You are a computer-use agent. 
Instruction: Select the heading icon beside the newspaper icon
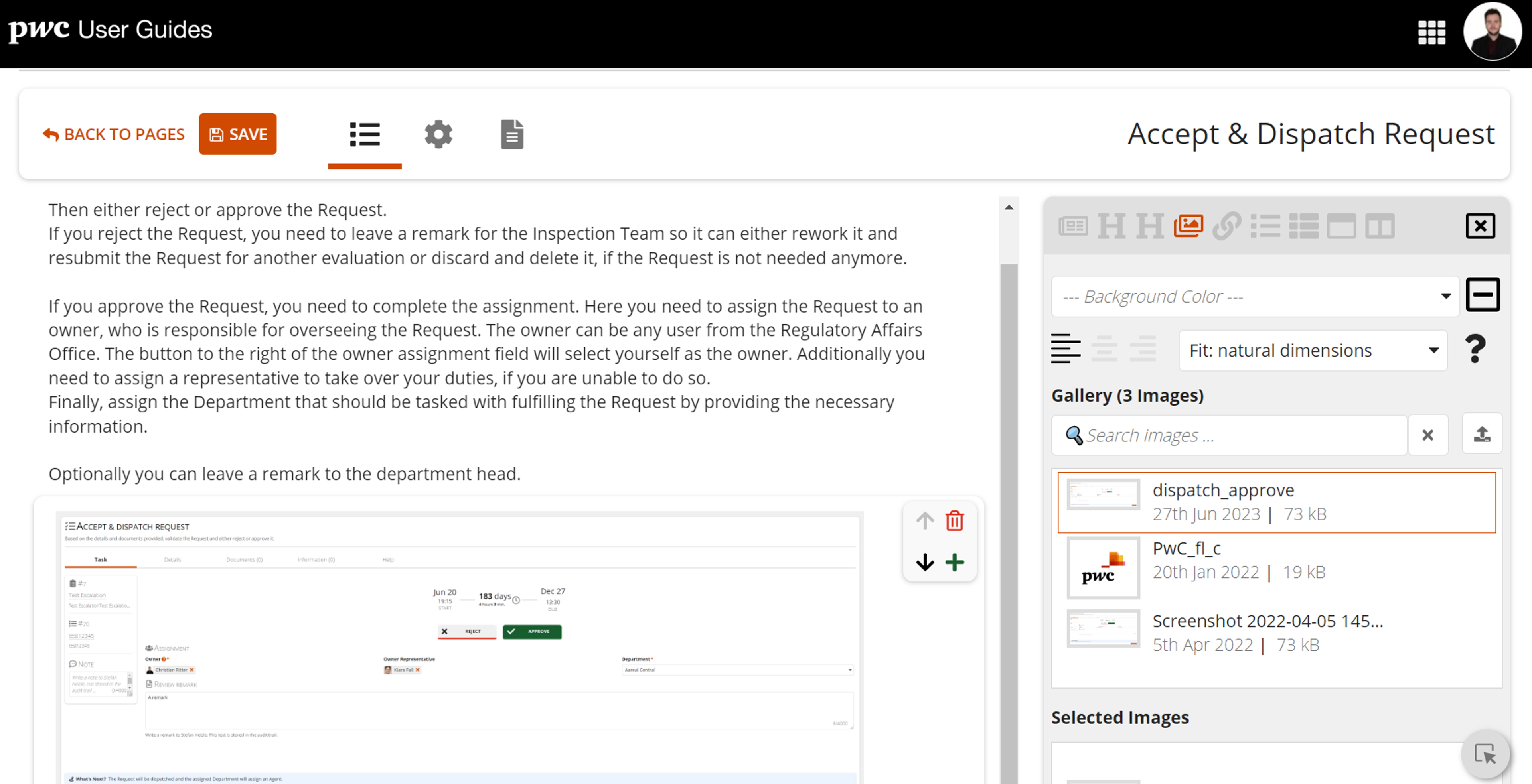[1111, 226]
